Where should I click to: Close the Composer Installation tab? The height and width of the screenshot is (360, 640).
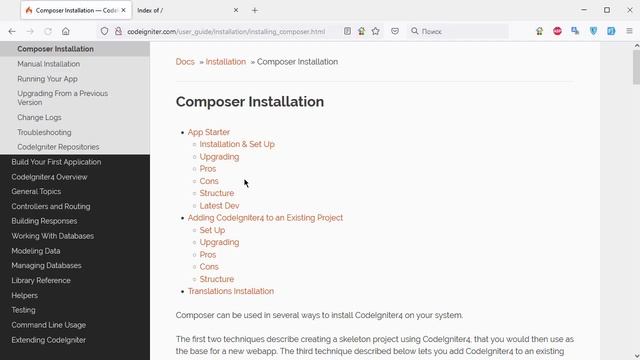[123, 10]
